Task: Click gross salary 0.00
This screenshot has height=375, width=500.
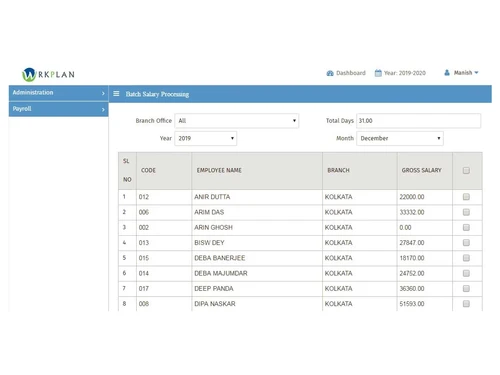Action: (405, 228)
